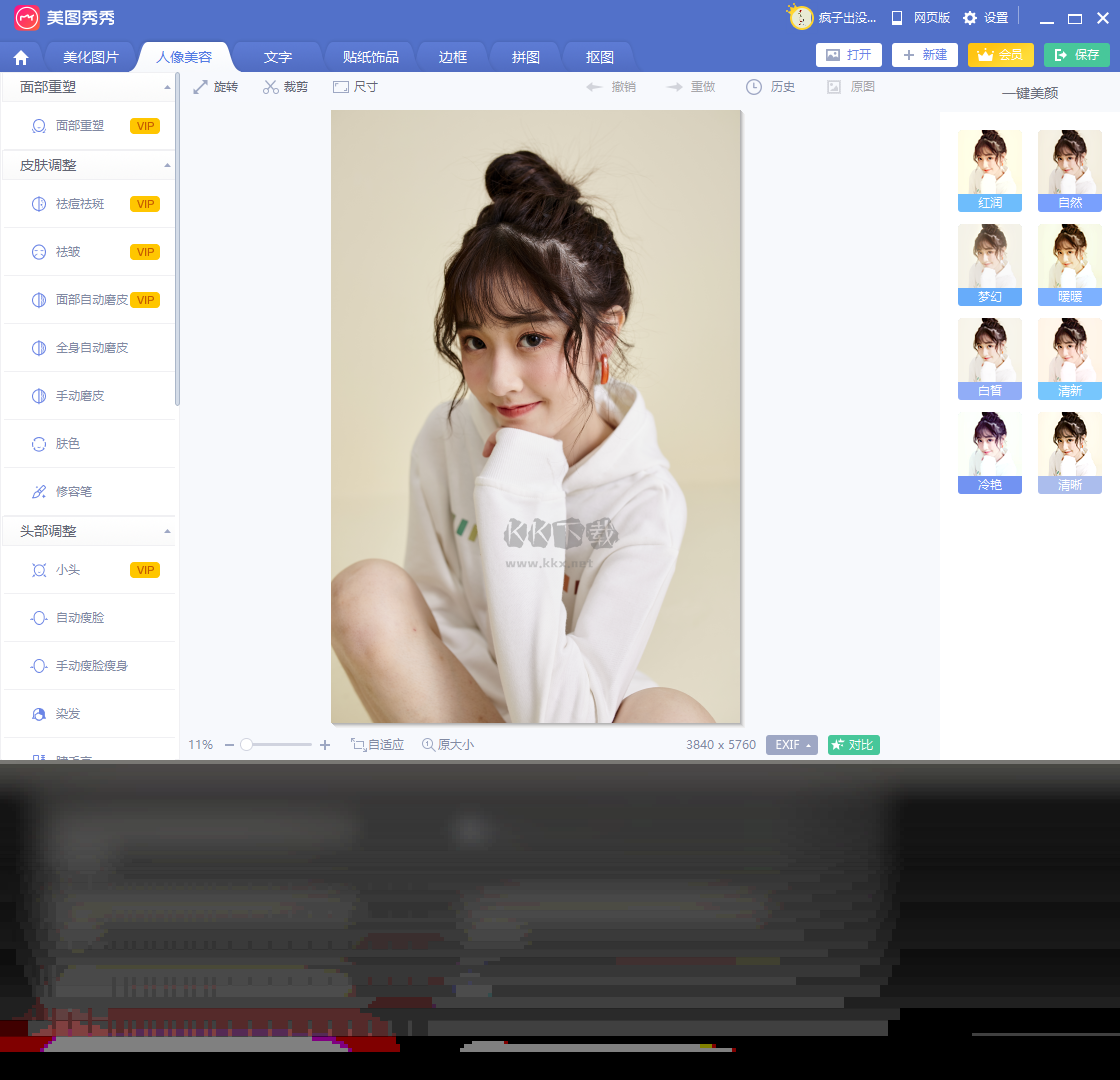The image size is (1120, 1080).
Task: Collapse the 皮肤调整 section
Action: tap(167, 165)
